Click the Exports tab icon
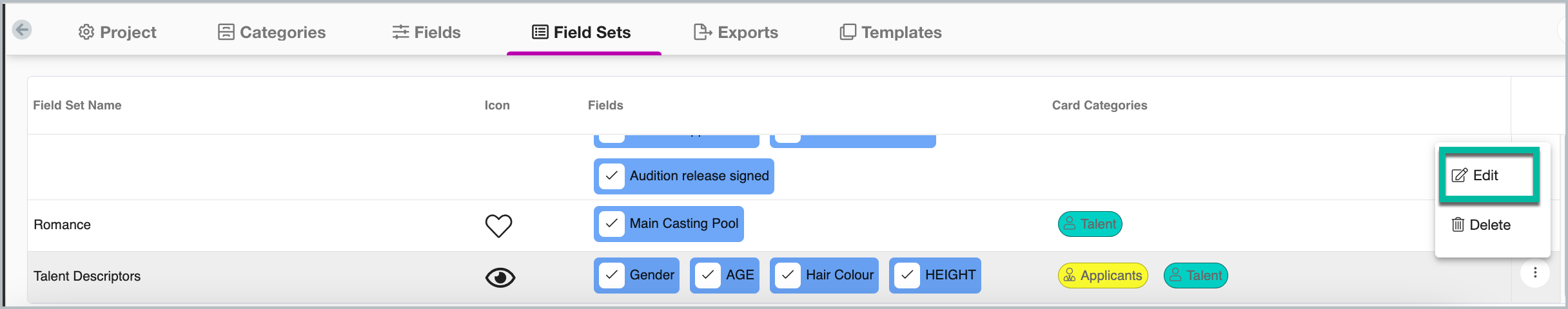The height and width of the screenshot is (309, 1568). (x=702, y=32)
